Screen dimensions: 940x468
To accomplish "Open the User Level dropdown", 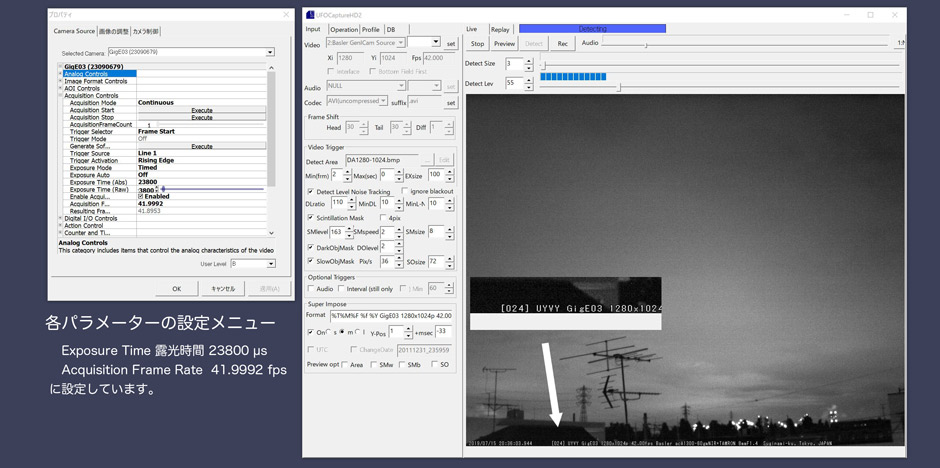I will click(x=270, y=264).
